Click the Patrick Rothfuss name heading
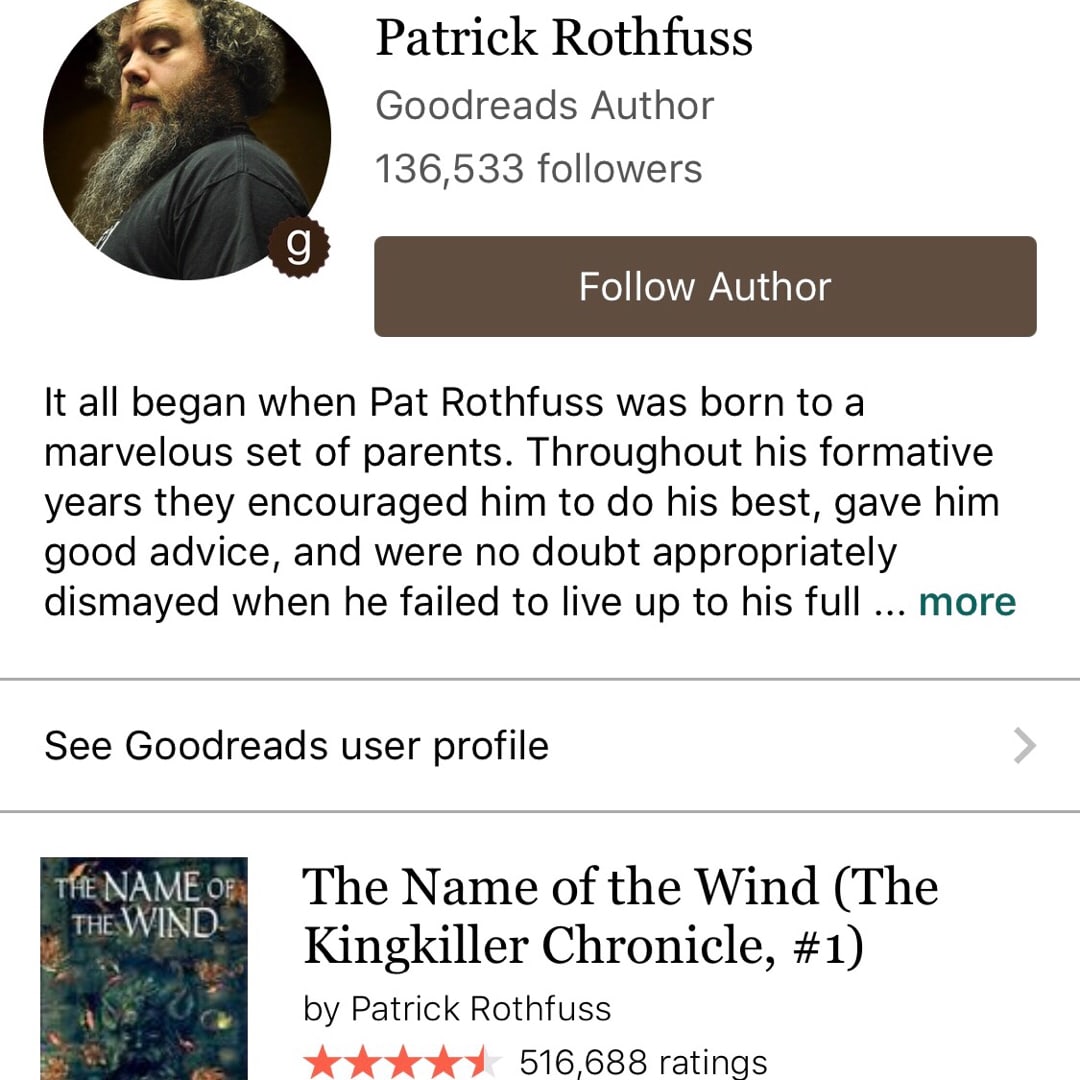The height and width of the screenshot is (1080, 1080). (x=564, y=38)
